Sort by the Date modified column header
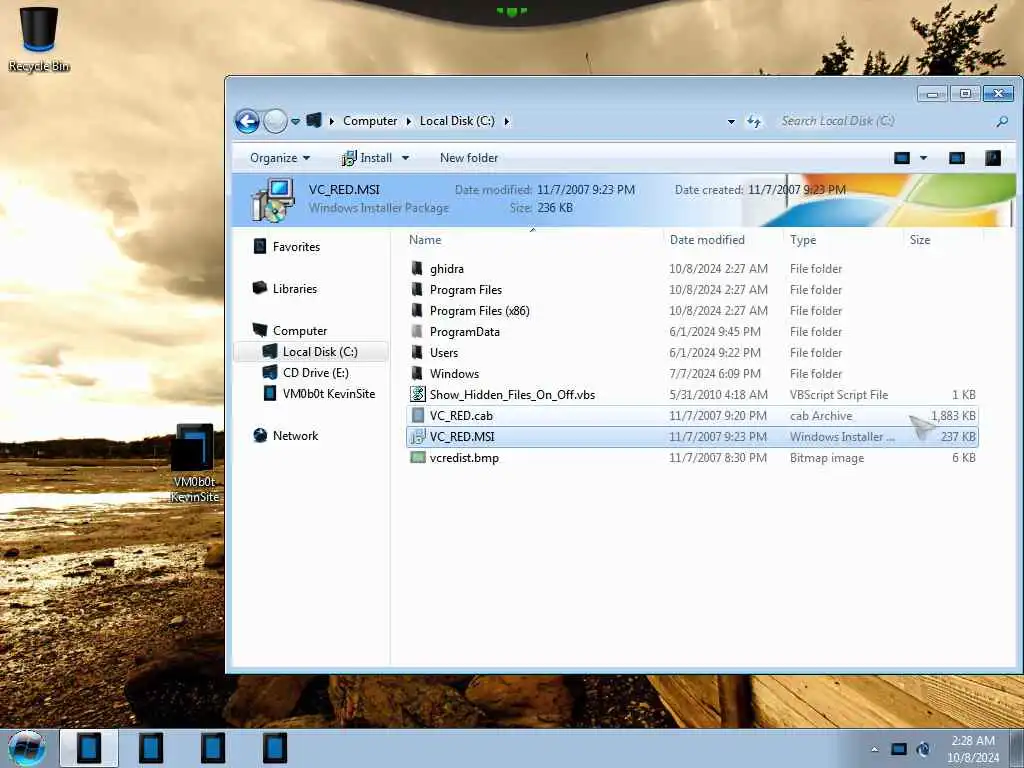This screenshot has width=1024, height=768. 707,240
